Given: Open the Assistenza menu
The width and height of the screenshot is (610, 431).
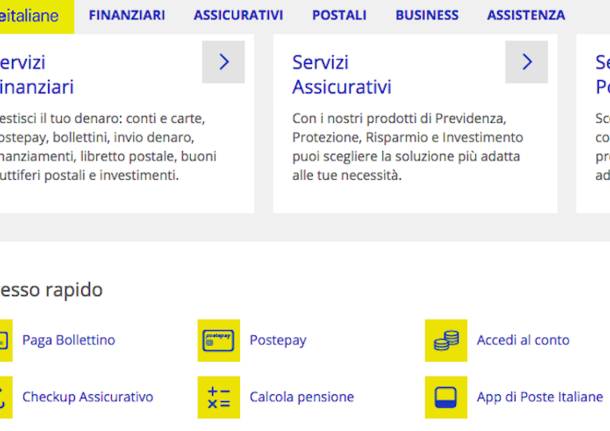Looking at the screenshot, I should click(x=526, y=15).
